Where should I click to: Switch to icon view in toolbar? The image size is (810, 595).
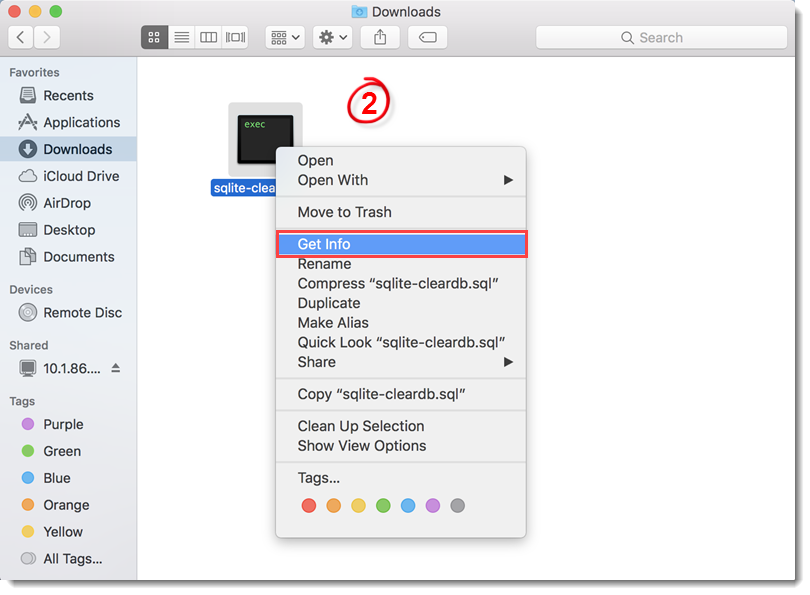(154, 37)
